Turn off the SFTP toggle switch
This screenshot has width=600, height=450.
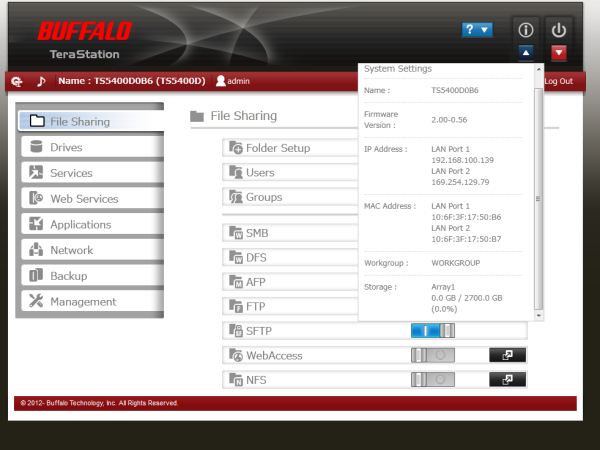coord(432,330)
